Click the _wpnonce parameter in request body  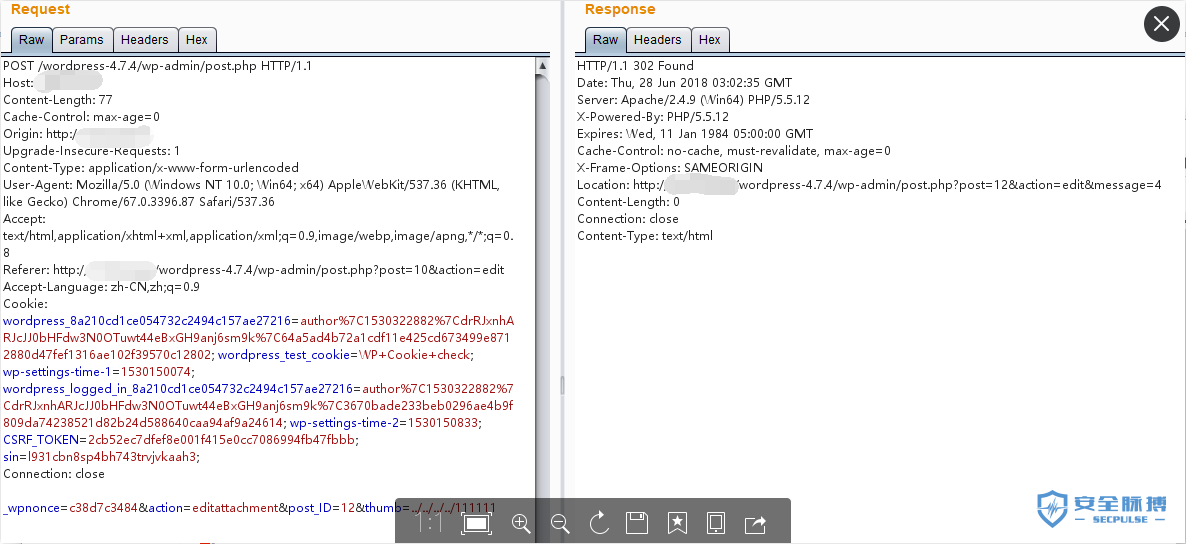pyautogui.click(x=70, y=508)
